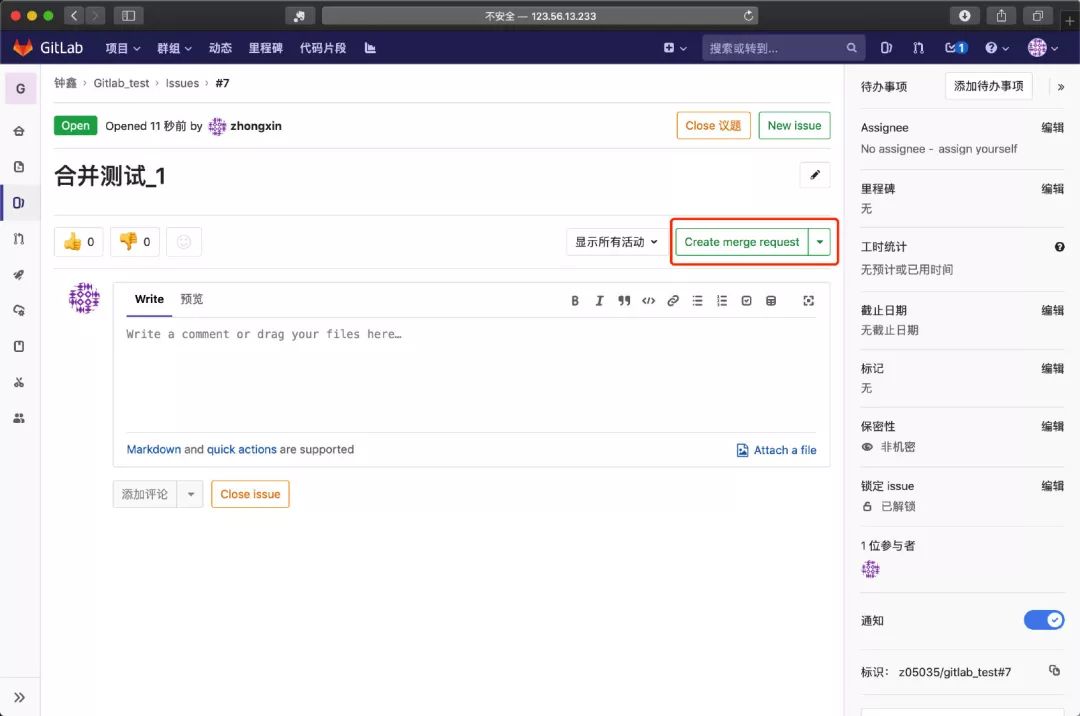
Task: Apply italic formatting in comment editor
Action: click(599, 301)
